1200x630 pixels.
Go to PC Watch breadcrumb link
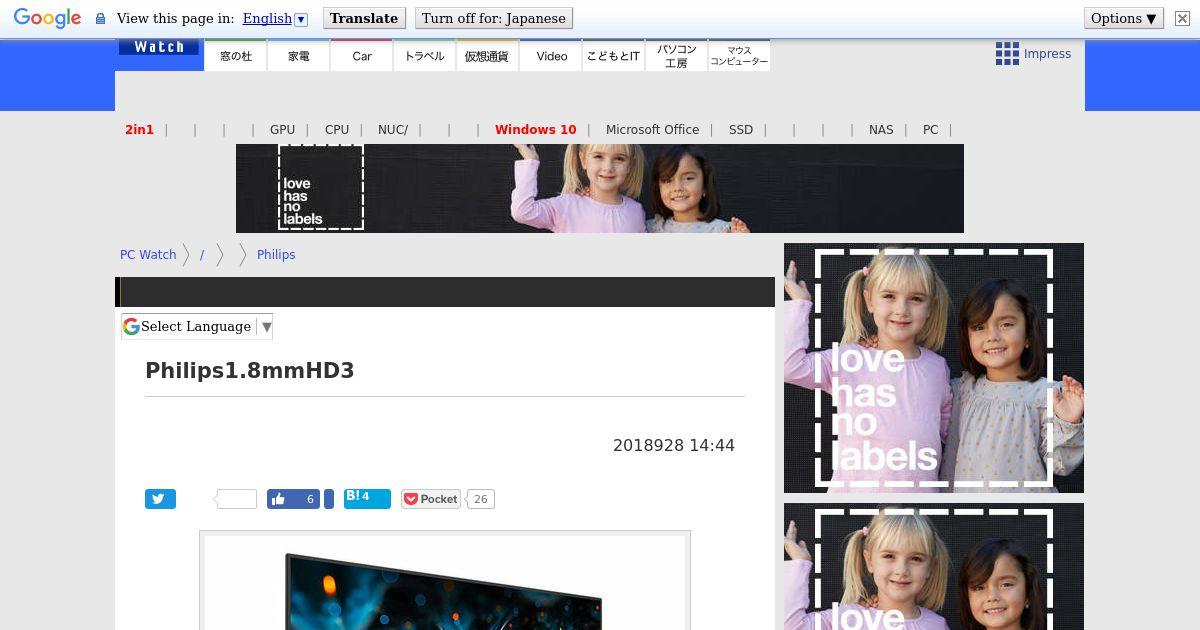[148, 254]
